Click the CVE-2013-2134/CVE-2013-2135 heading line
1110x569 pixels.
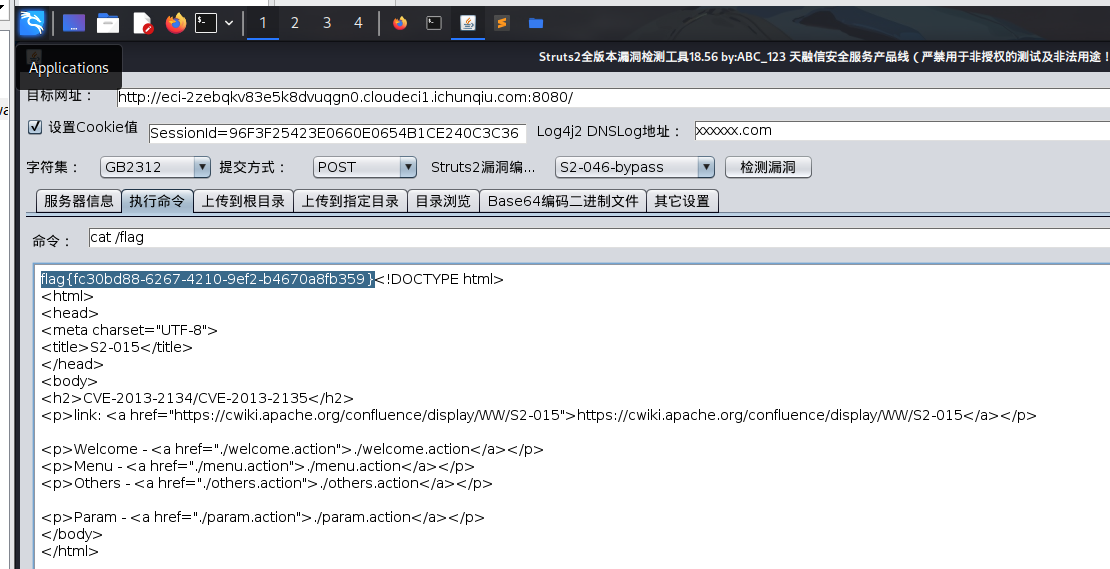tap(198, 398)
